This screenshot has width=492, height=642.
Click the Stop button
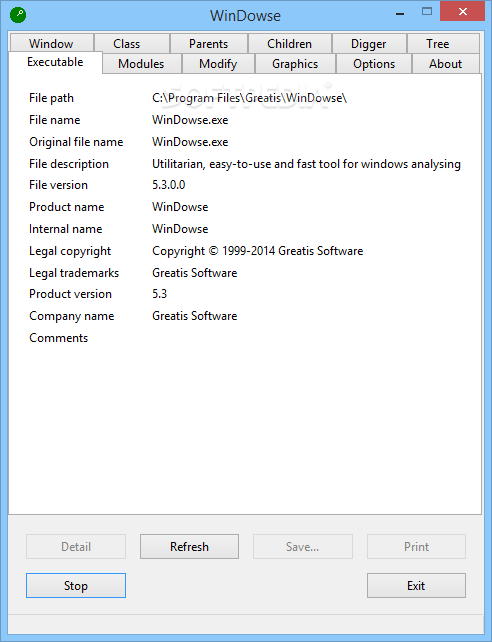coord(76,585)
